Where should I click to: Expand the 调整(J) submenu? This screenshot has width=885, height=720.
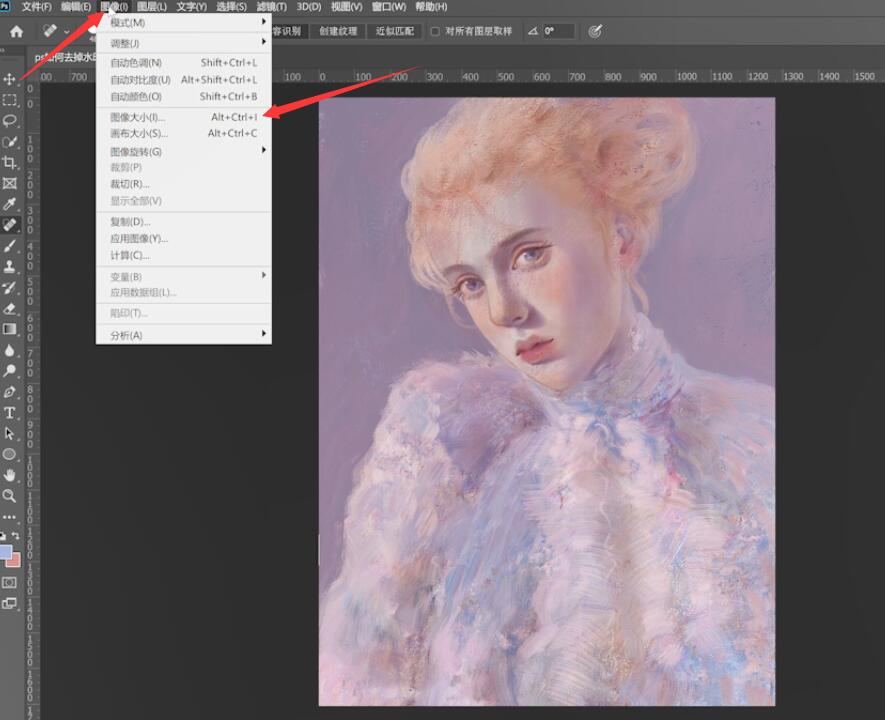tap(183, 43)
